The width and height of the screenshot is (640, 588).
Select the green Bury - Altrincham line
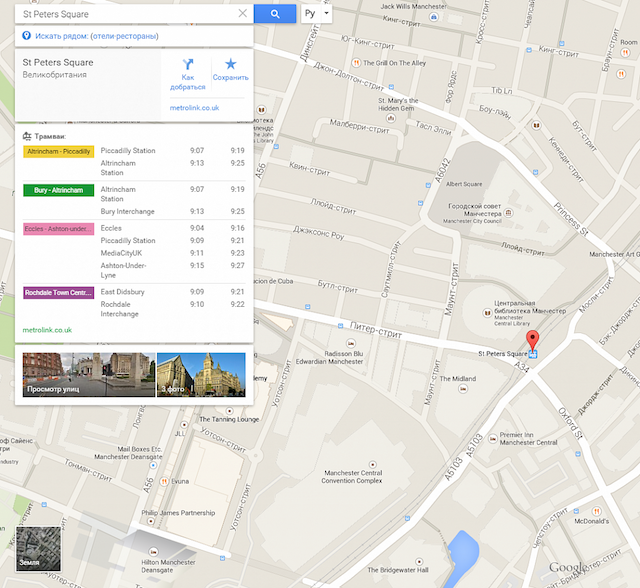point(58,190)
